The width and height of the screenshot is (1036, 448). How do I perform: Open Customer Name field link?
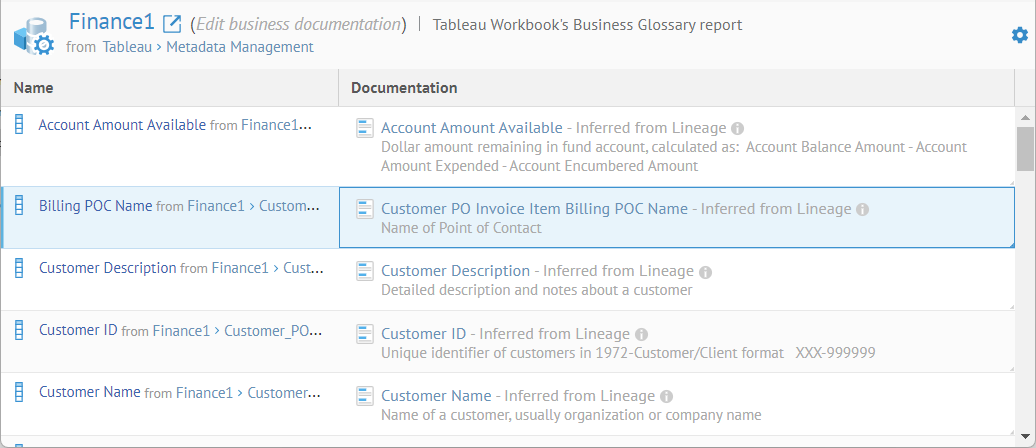coord(89,392)
